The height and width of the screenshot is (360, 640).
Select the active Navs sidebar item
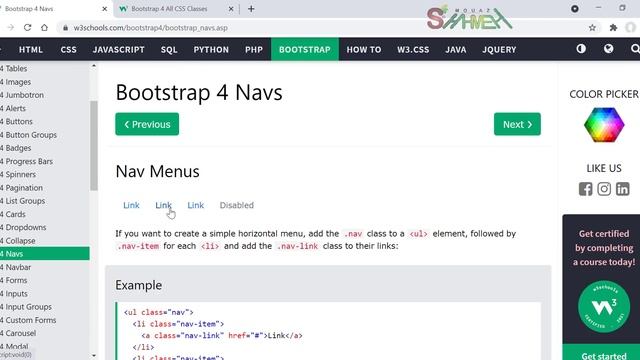point(45,254)
